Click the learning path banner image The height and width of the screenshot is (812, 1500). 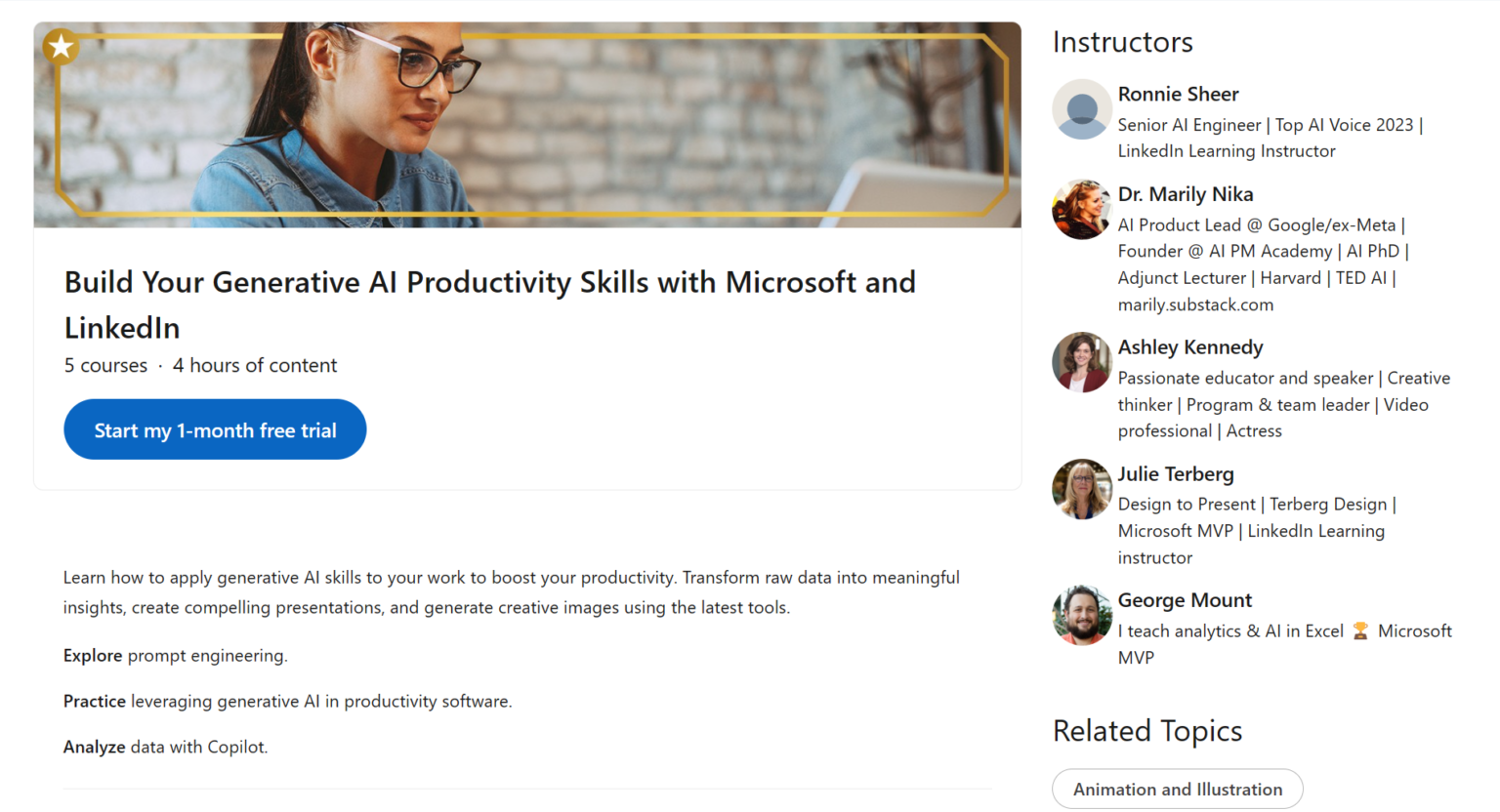pos(527,125)
